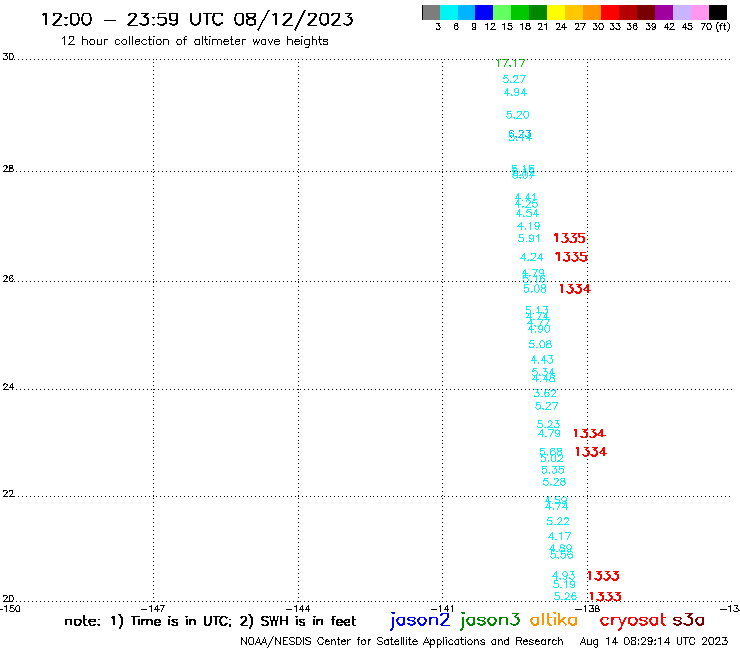Select the pink legend color swatch
Screen dimensions: 740x650
[700, 12]
